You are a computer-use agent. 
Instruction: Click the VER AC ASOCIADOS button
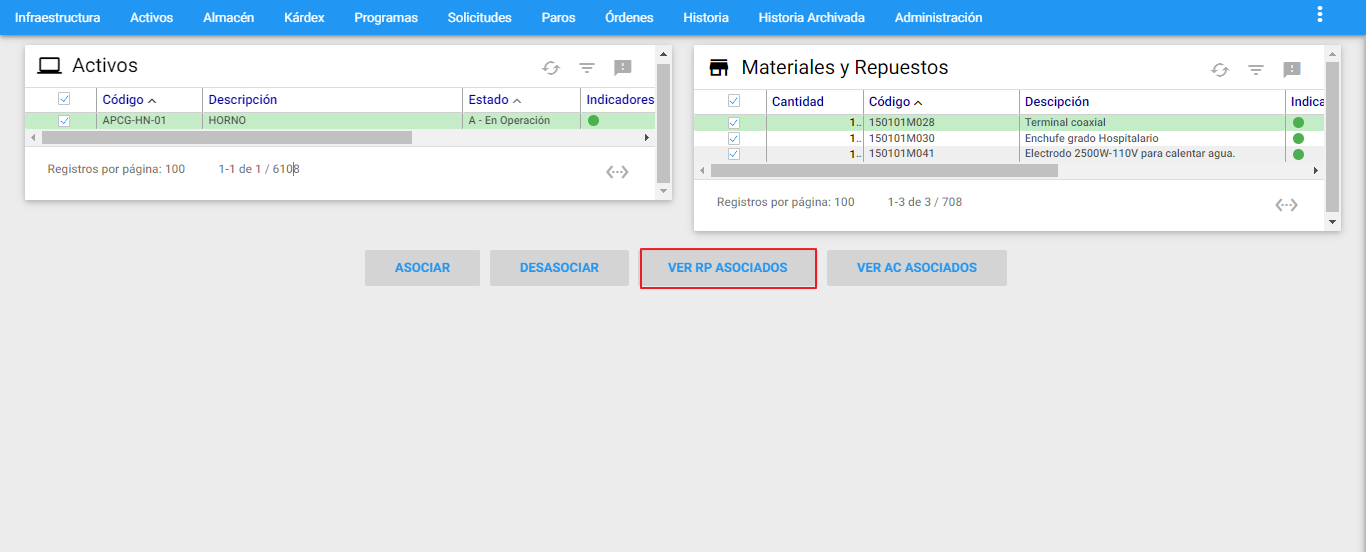[917, 268]
